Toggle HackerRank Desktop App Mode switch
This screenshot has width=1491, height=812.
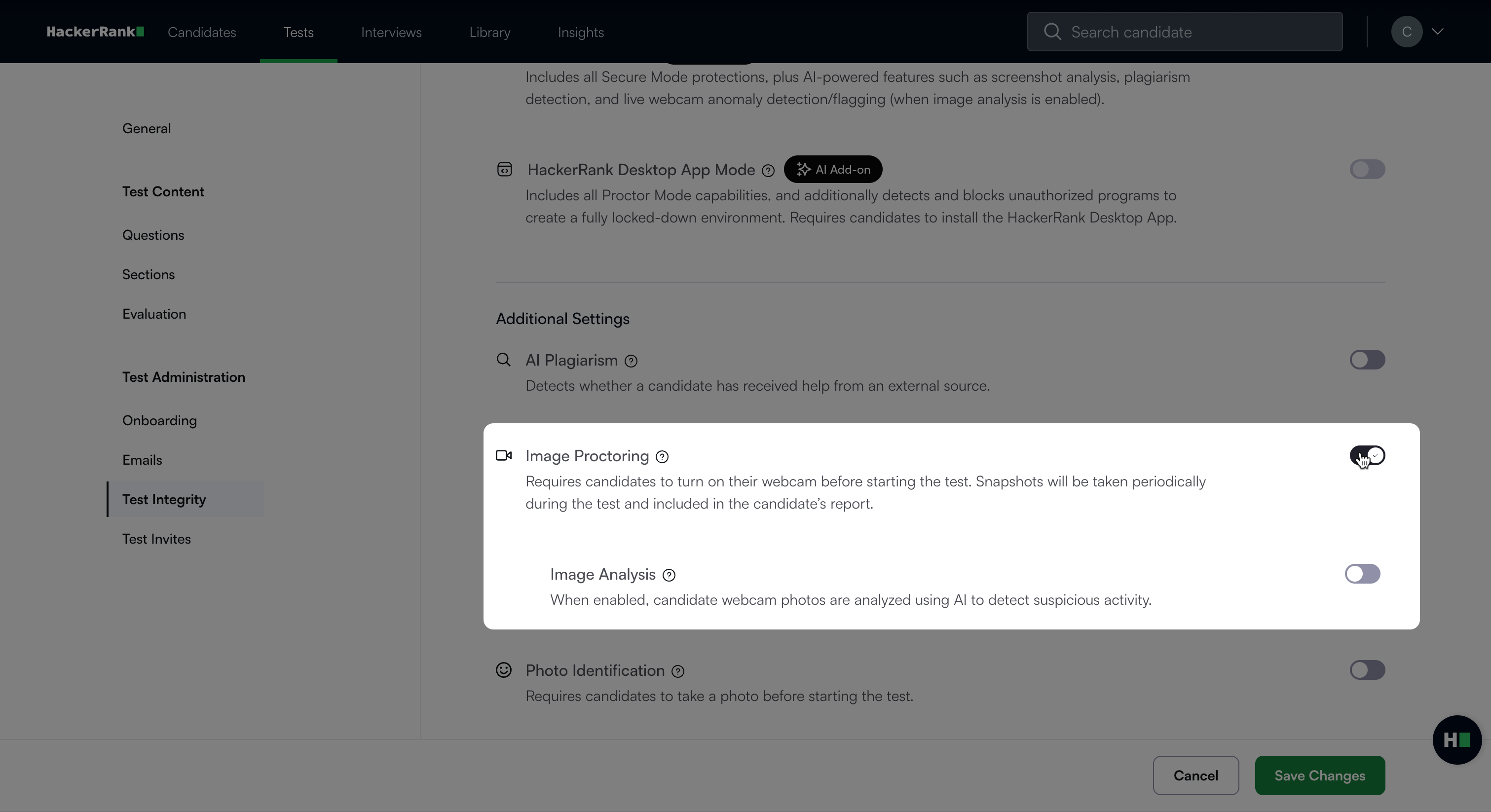pos(1367,170)
